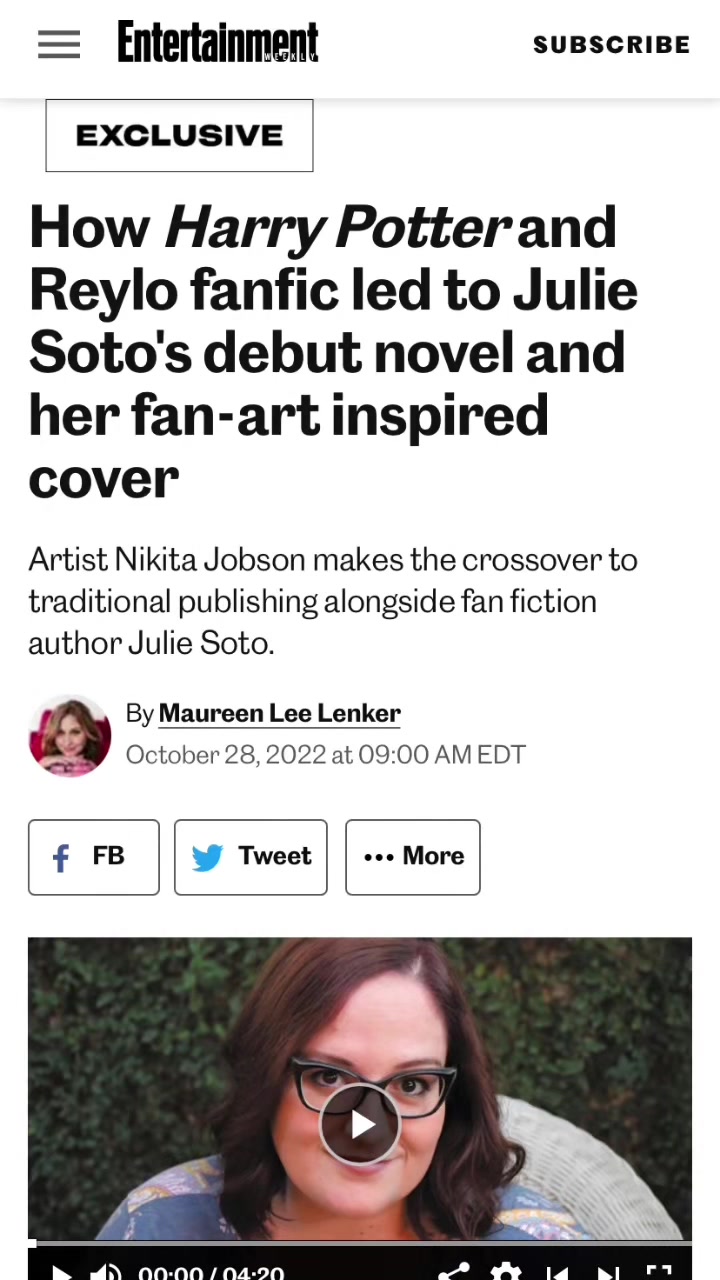720x1280 pixels.
Task: Click the video progress bar
Action: point(360,1243)
